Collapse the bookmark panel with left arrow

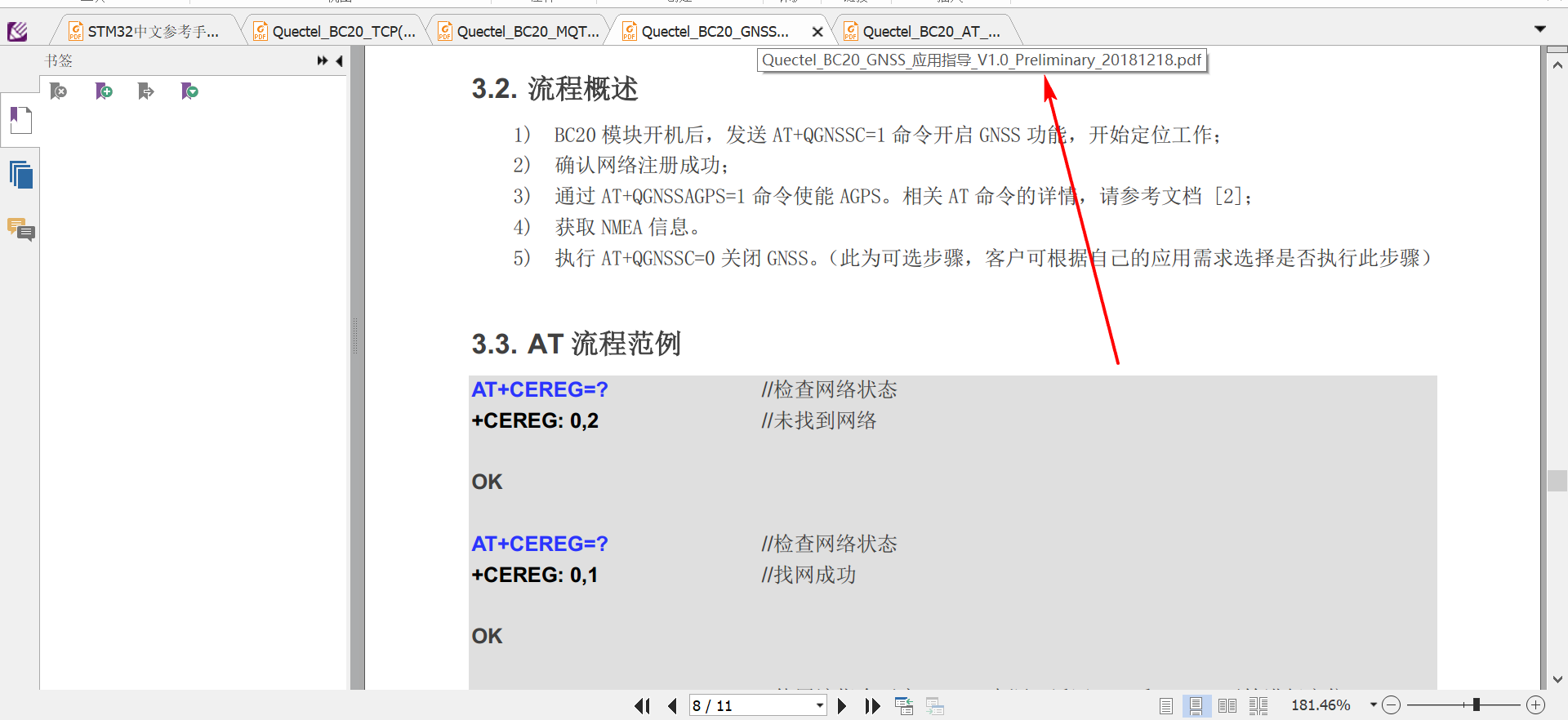pos(339,60)
